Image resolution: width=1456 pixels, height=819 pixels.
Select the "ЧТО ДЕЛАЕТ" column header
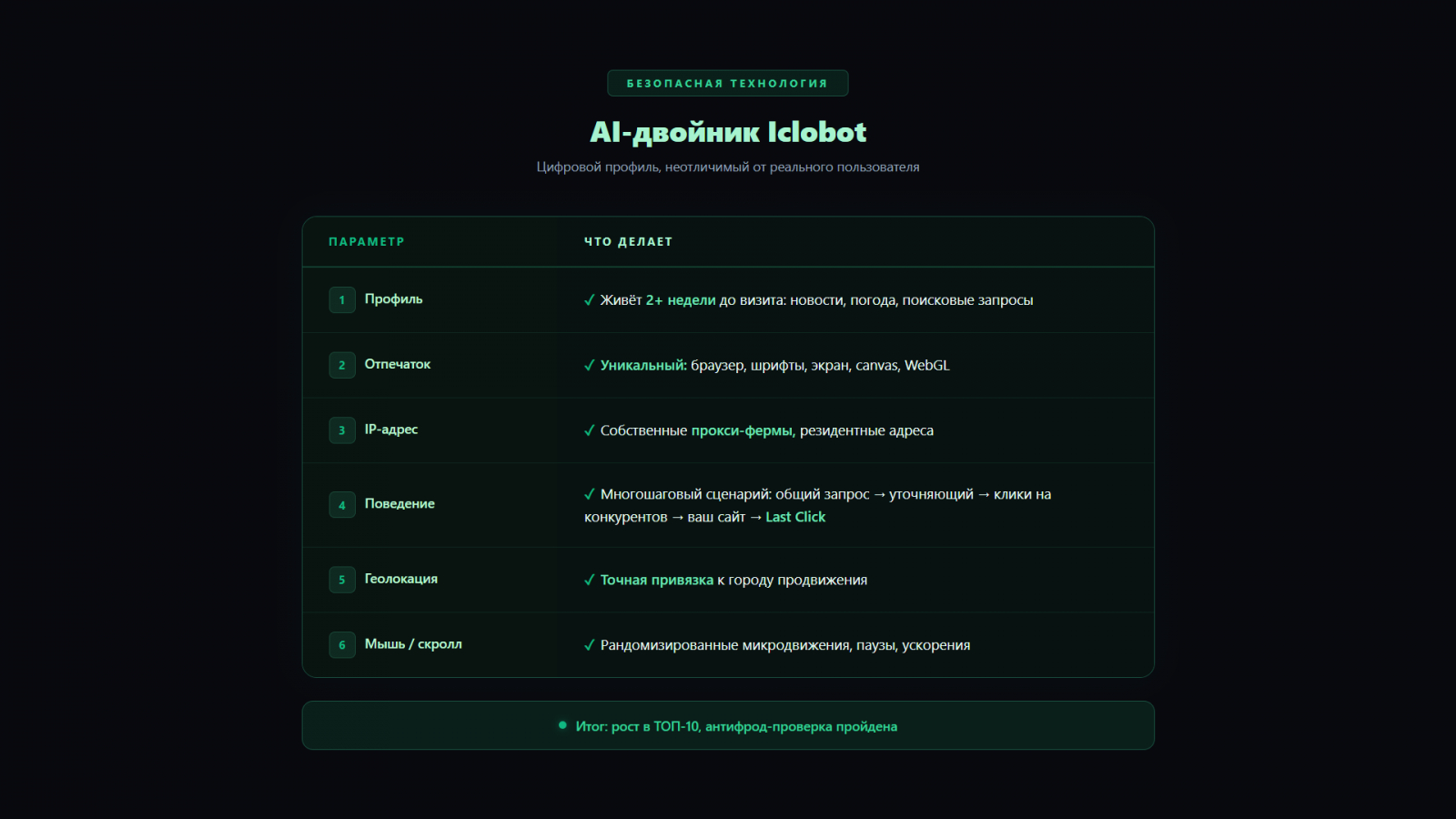629,242
